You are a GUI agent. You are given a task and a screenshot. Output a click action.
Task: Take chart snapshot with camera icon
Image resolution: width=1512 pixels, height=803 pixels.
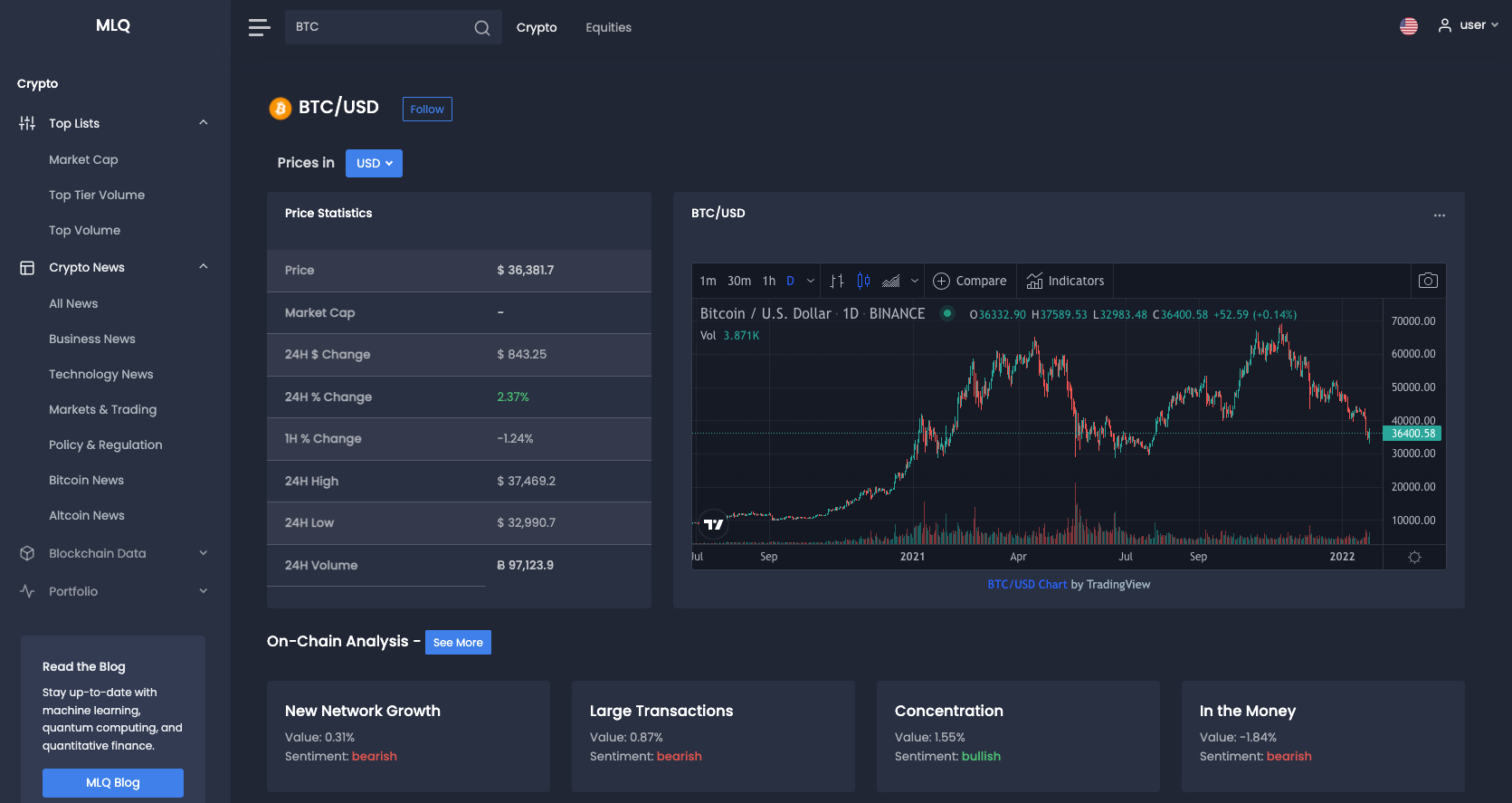tap(1428, 281)
